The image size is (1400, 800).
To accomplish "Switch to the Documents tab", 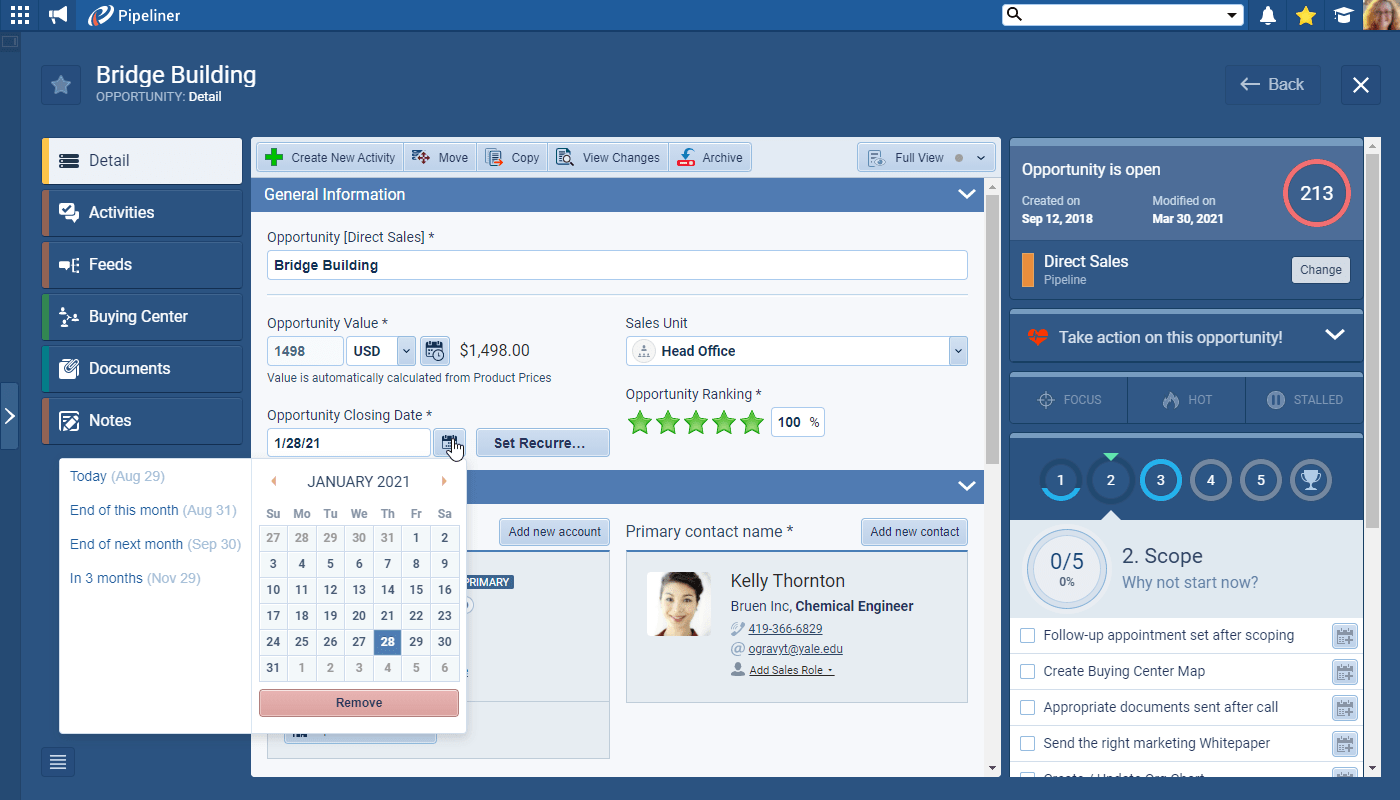I will tap(140, 368).
